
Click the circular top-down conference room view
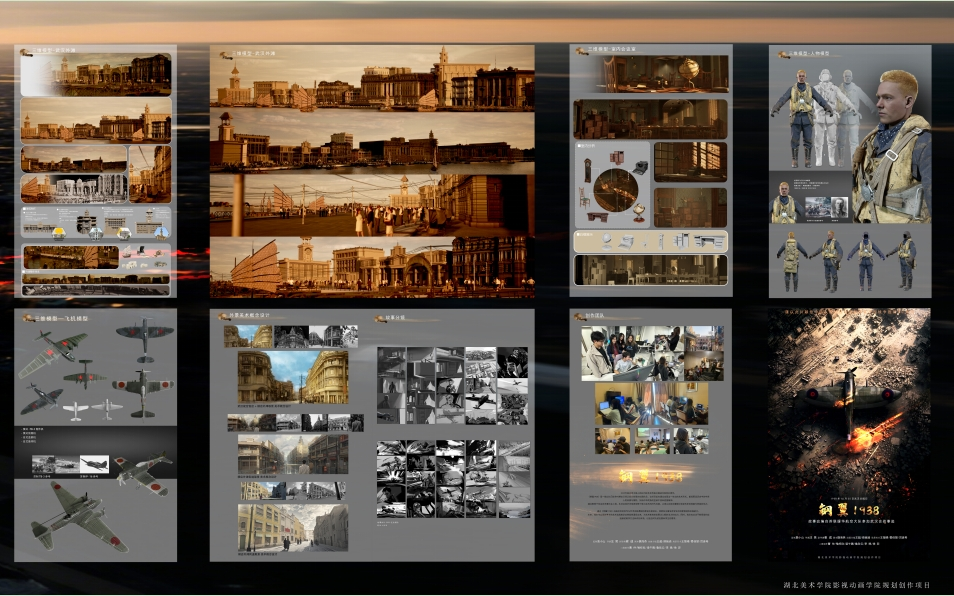616,190
